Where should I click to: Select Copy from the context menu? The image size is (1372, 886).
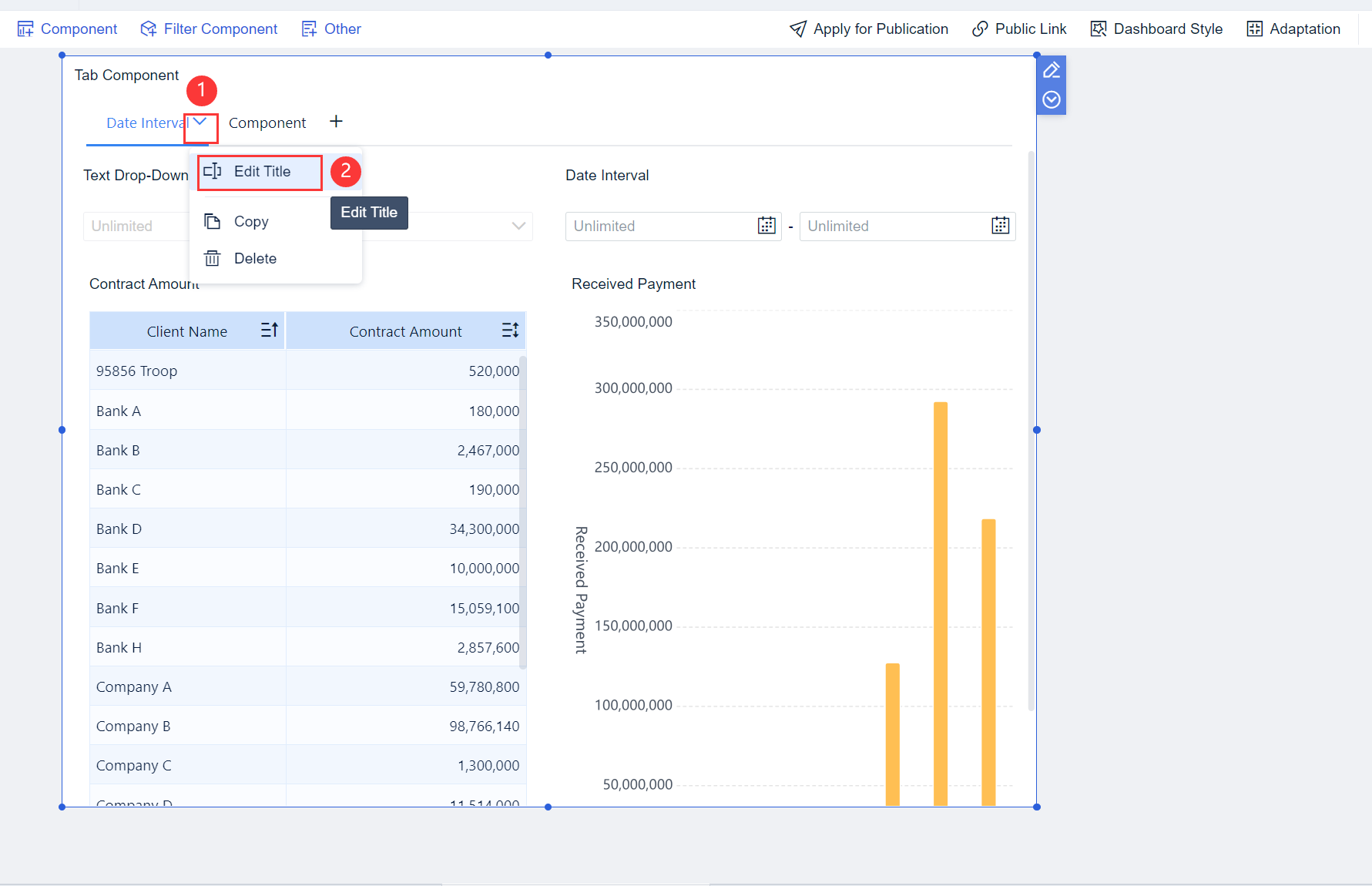coord(251,221)
